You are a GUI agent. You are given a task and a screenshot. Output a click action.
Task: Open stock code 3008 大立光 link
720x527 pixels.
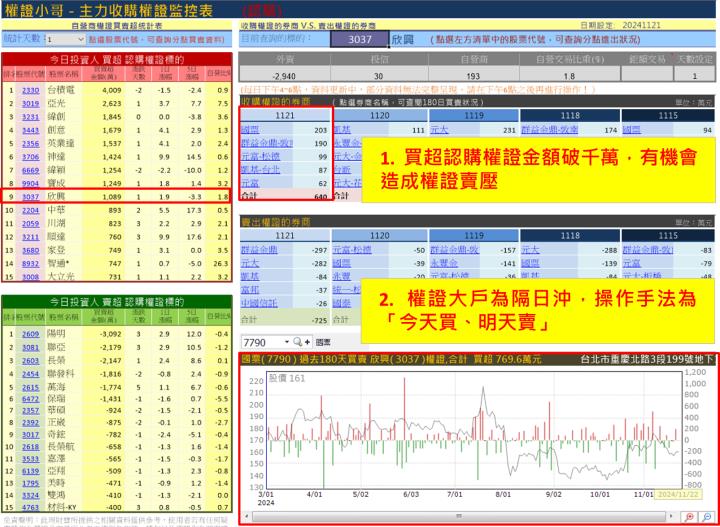[x=31, y=277]
